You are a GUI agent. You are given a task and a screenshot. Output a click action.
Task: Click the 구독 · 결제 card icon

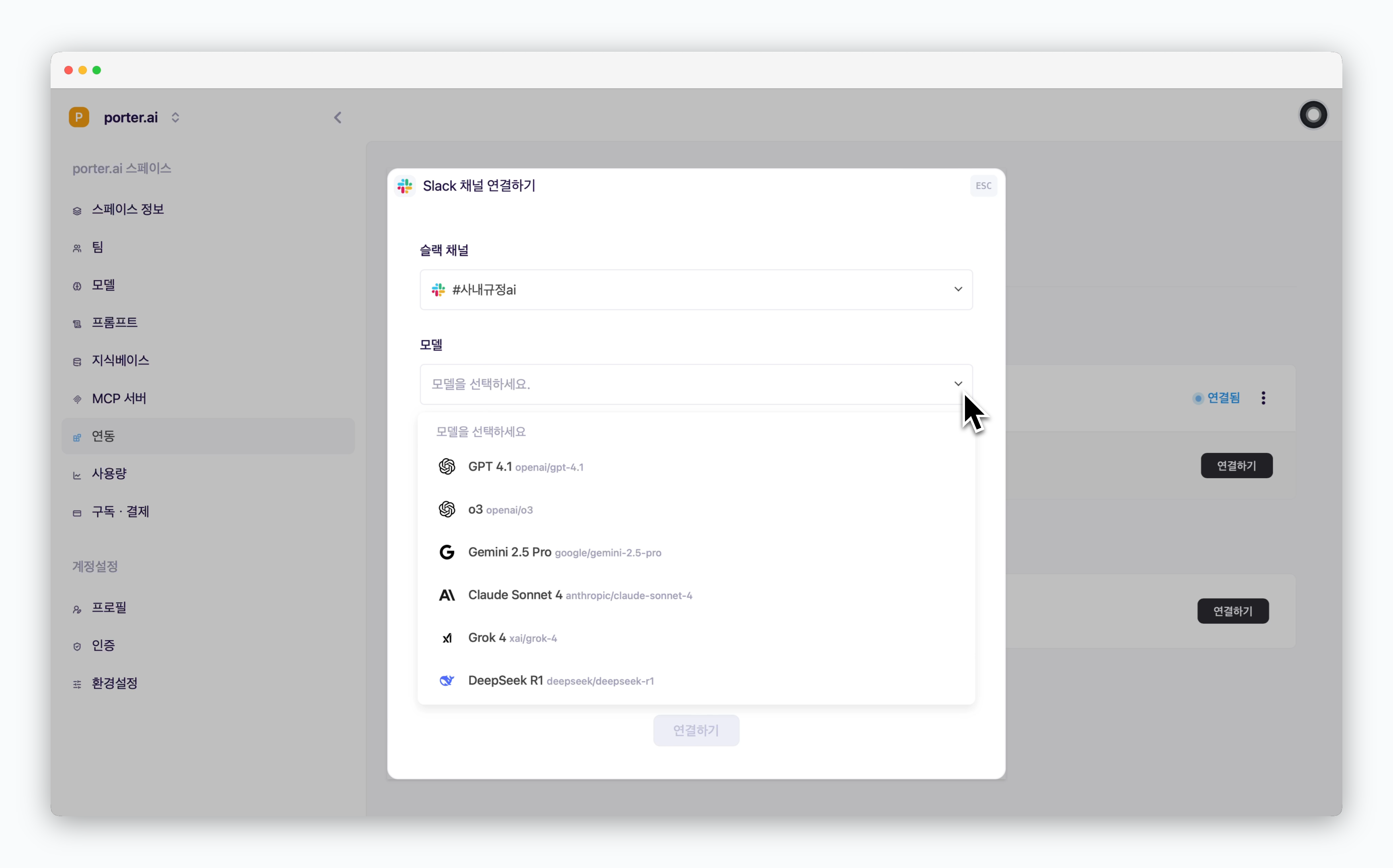77,513
